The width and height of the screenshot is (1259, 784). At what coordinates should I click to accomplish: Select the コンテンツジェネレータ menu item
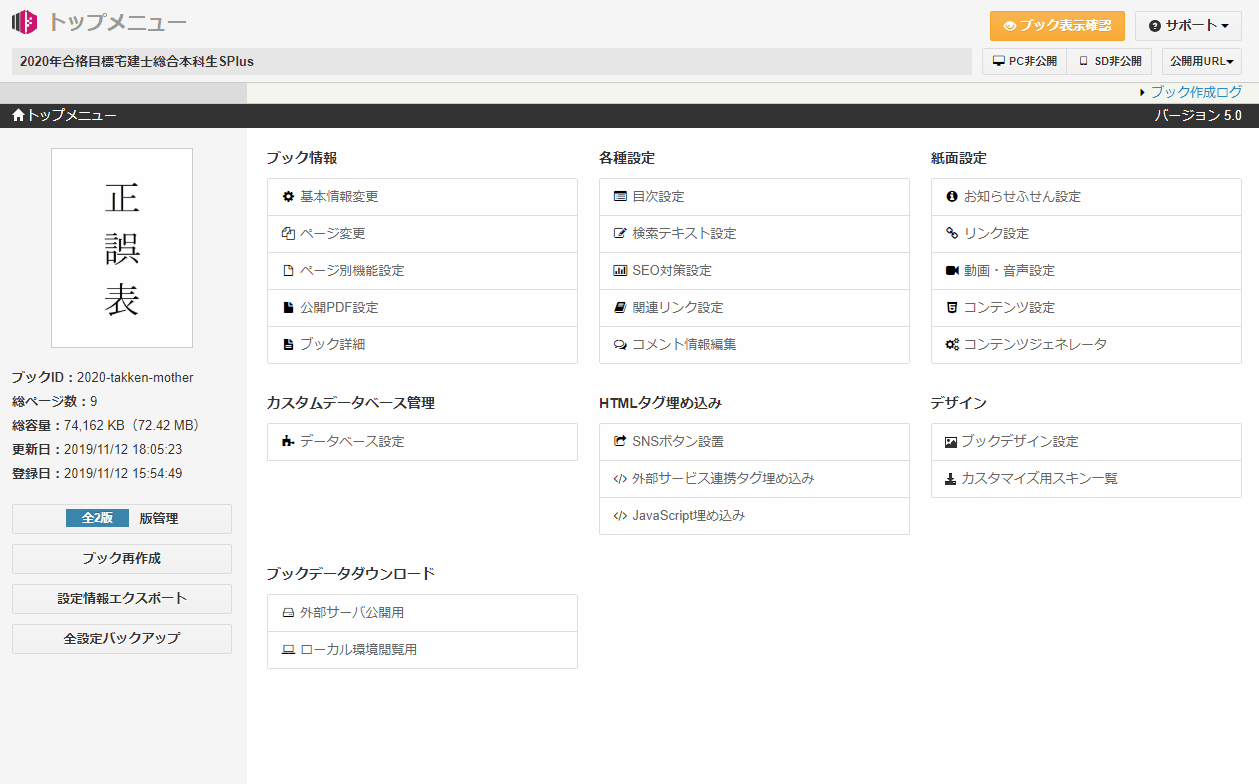(1086, 345)
